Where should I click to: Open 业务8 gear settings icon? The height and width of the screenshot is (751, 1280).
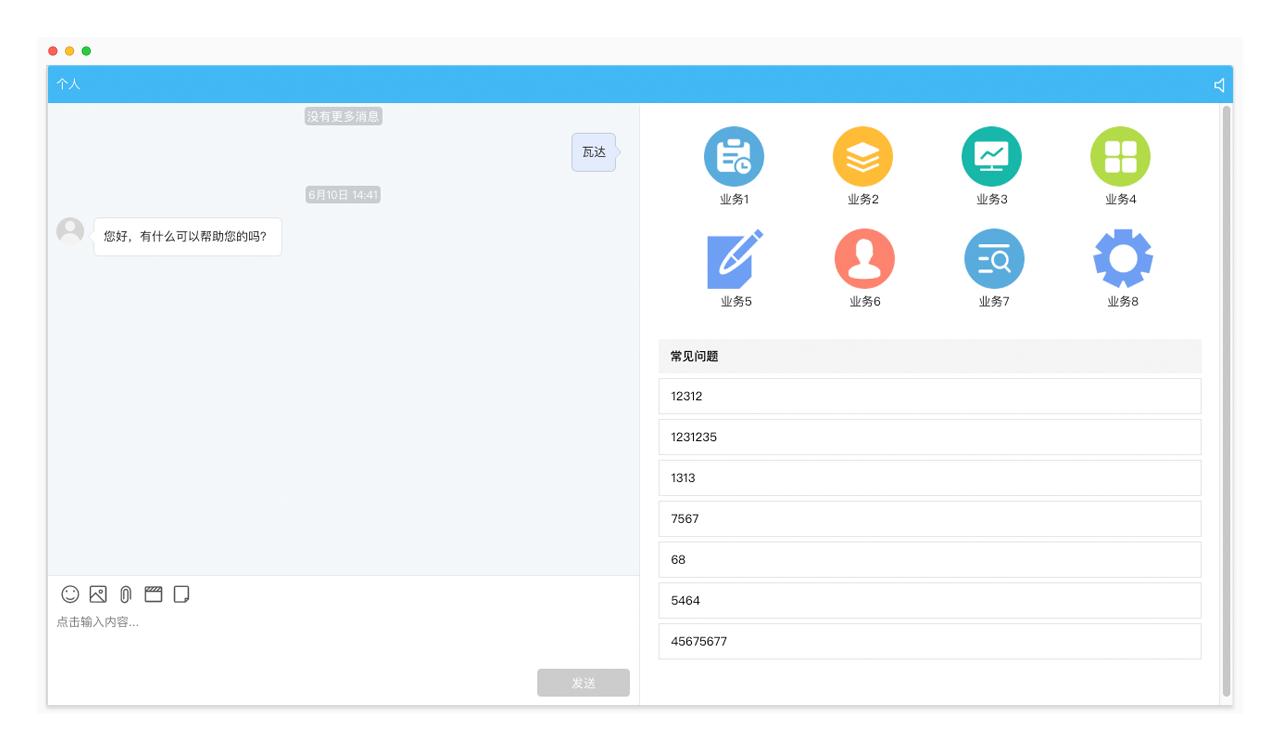click(1122, 259)
